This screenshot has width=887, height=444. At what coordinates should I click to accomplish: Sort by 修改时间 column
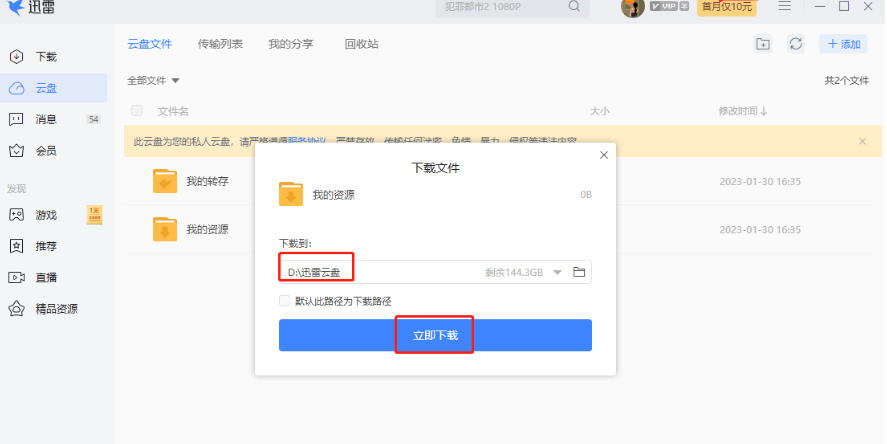pos(743,111)
